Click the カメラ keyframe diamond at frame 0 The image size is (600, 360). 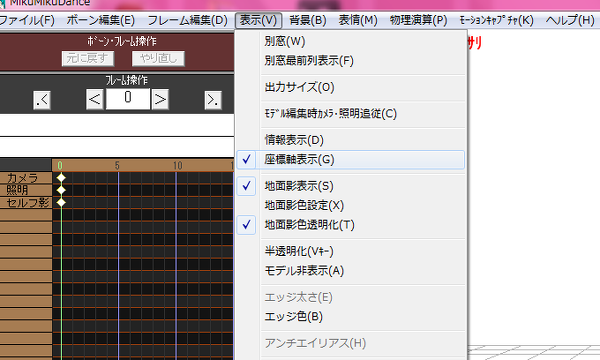61,178
